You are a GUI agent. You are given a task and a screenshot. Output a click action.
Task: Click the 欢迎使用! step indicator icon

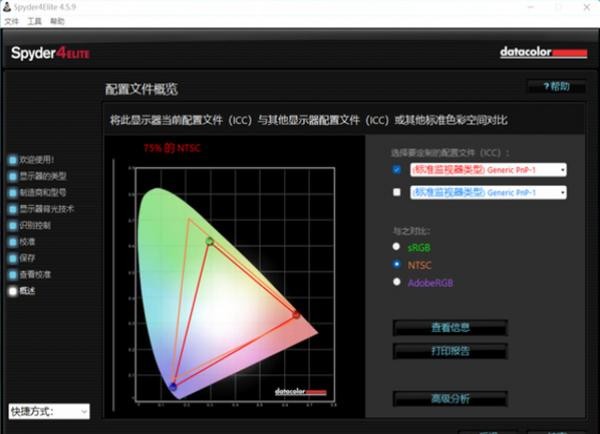tap(13, 160)
